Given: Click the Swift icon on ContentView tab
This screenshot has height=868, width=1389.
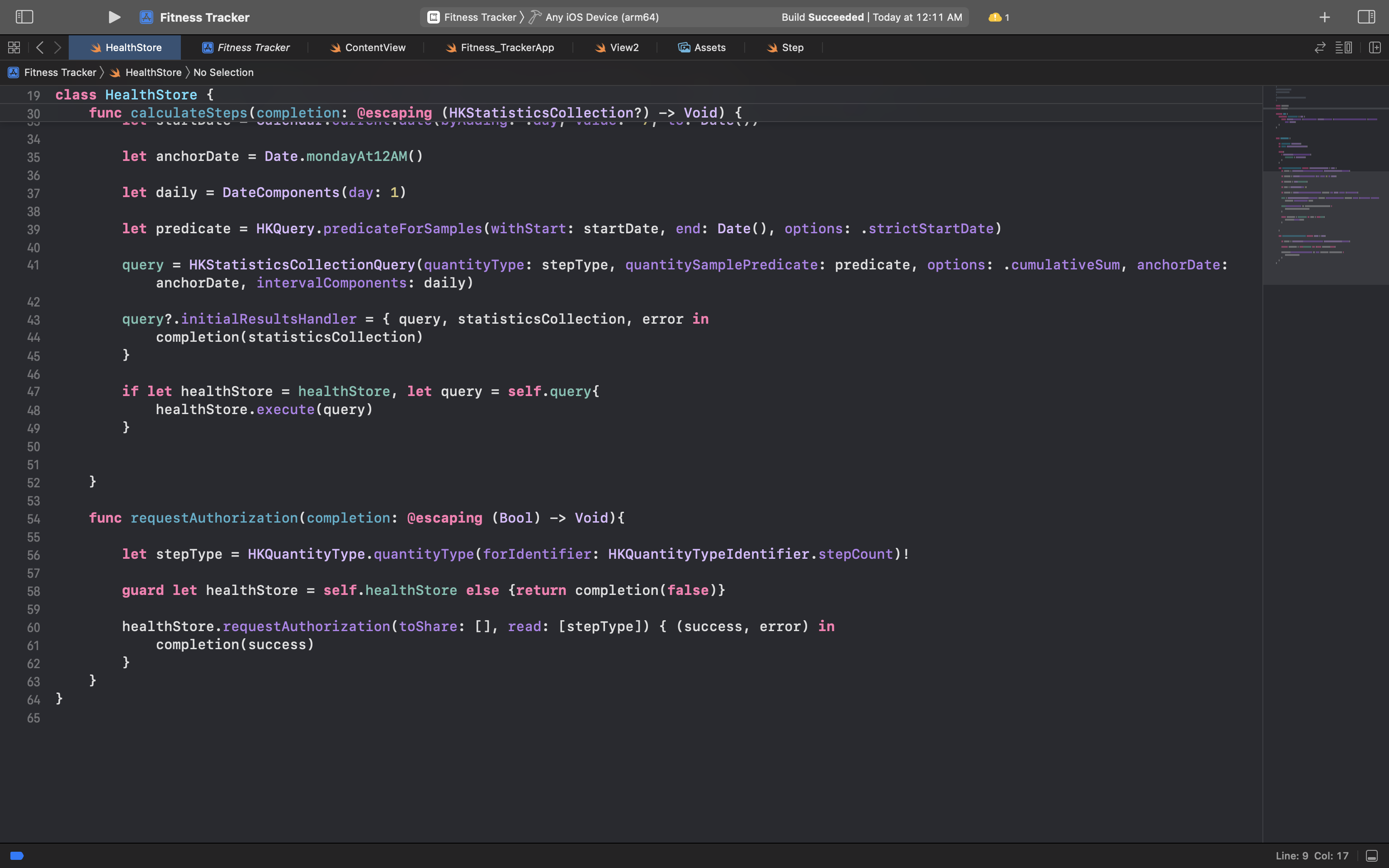Looking at the screenshot, I should point(335,47).
